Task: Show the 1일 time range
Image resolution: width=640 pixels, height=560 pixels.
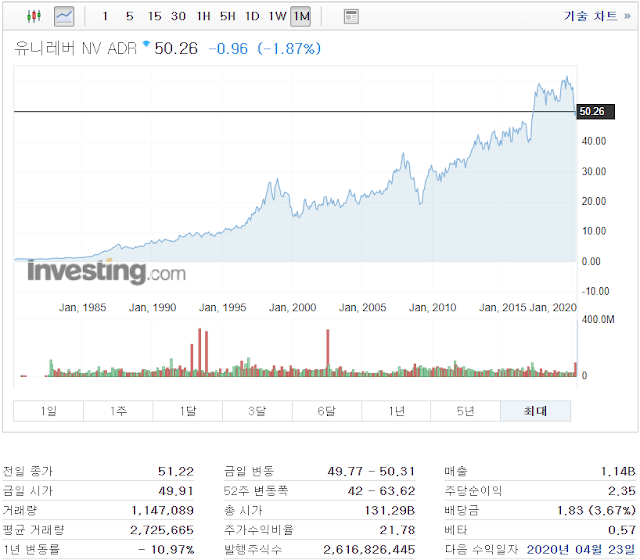Action: 49,411
